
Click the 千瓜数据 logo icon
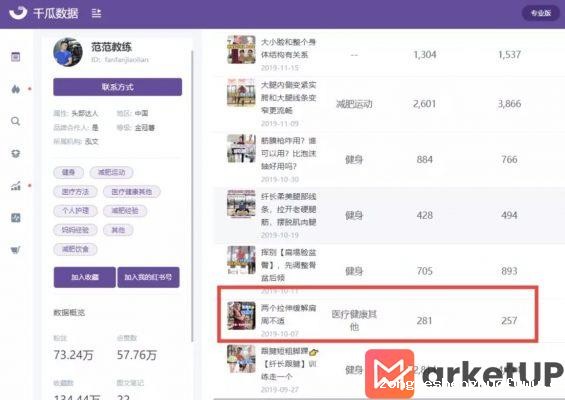pyautogui.click(x=18, y=13)
